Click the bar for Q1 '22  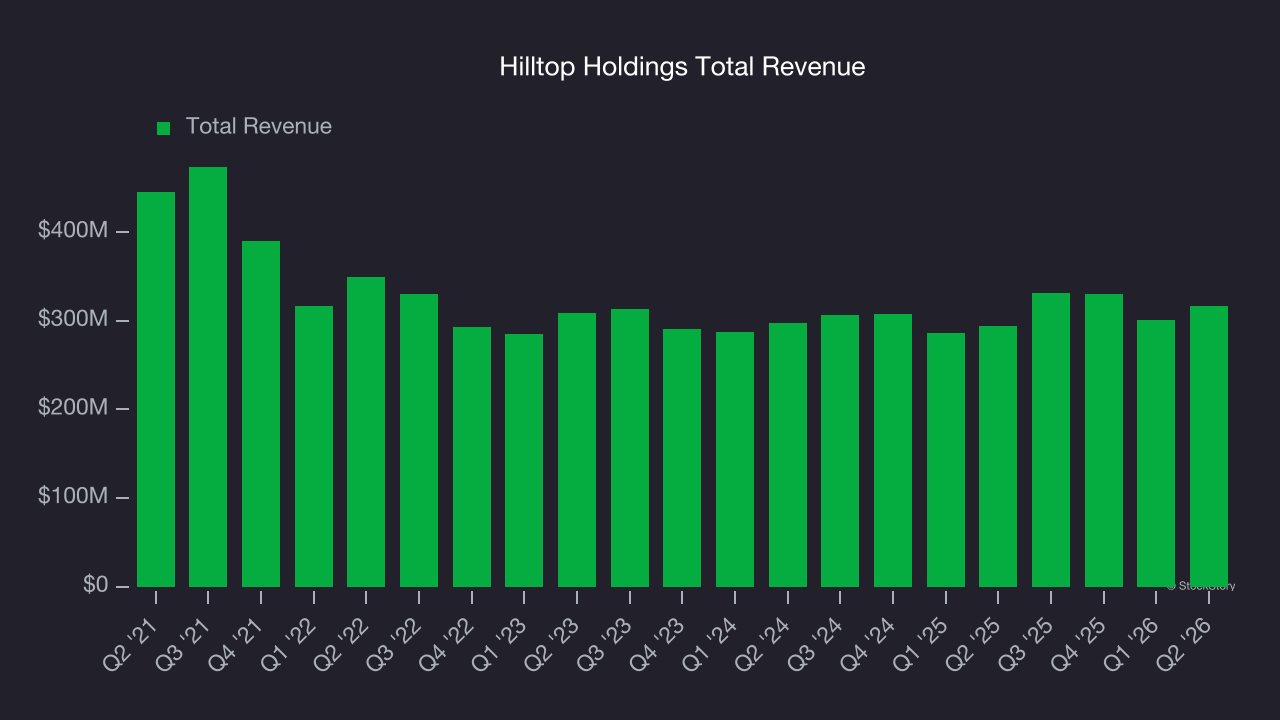tap(314, 446)
